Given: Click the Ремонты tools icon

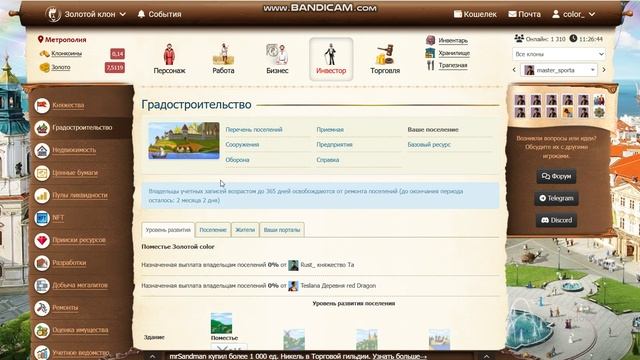Looking at the screenshot, I should [42, 308].
